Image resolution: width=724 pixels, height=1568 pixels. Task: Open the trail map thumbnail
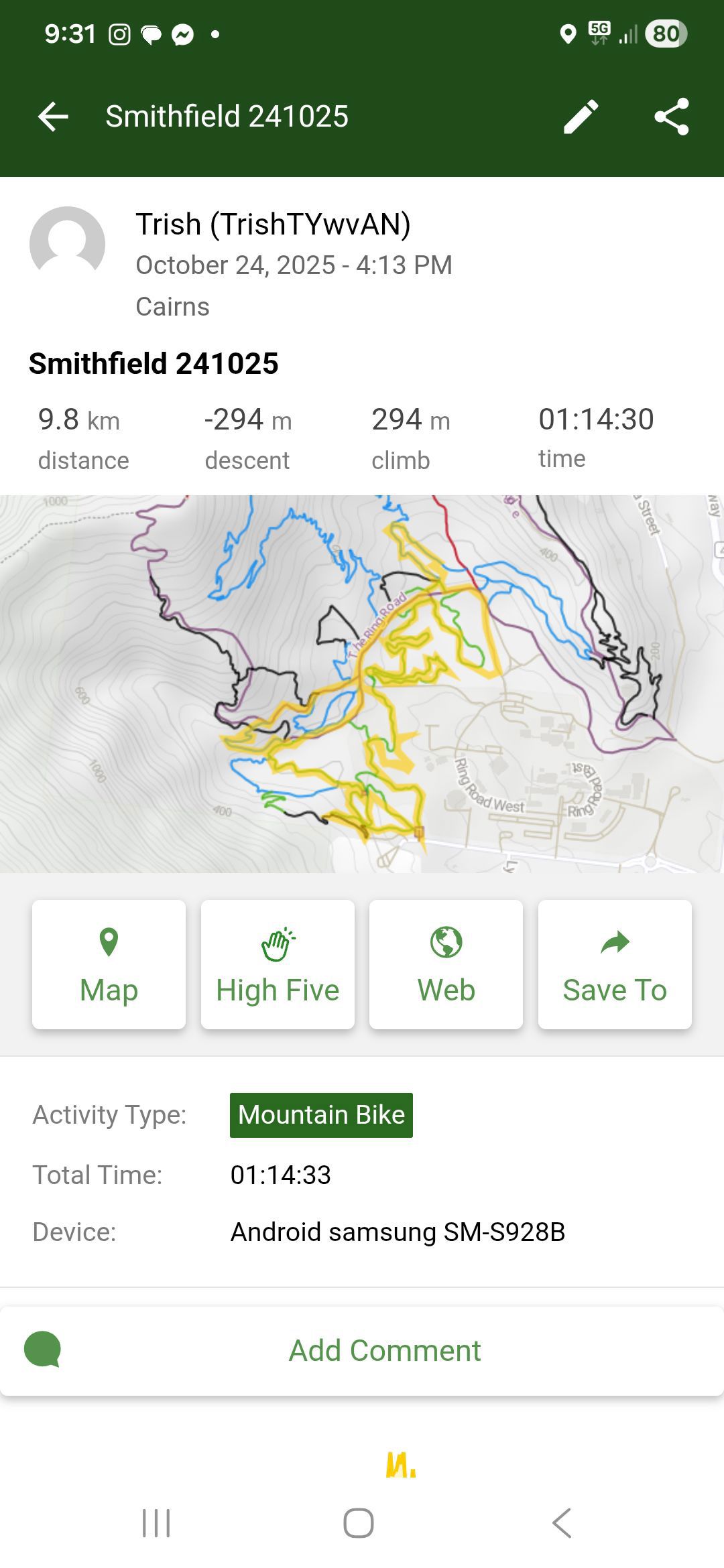coord(362,683)
